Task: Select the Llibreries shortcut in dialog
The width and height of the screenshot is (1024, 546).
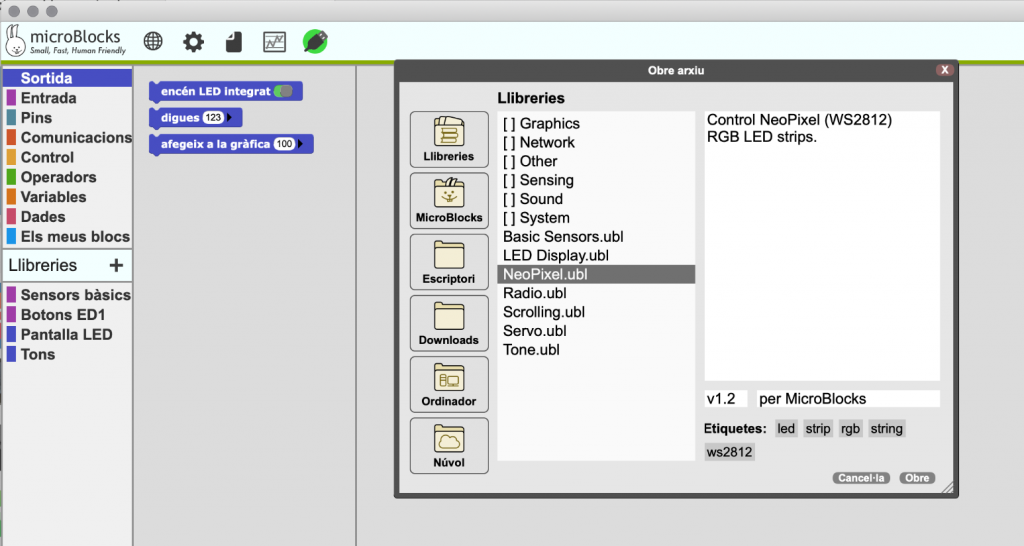Action: (x=449, y=139)
